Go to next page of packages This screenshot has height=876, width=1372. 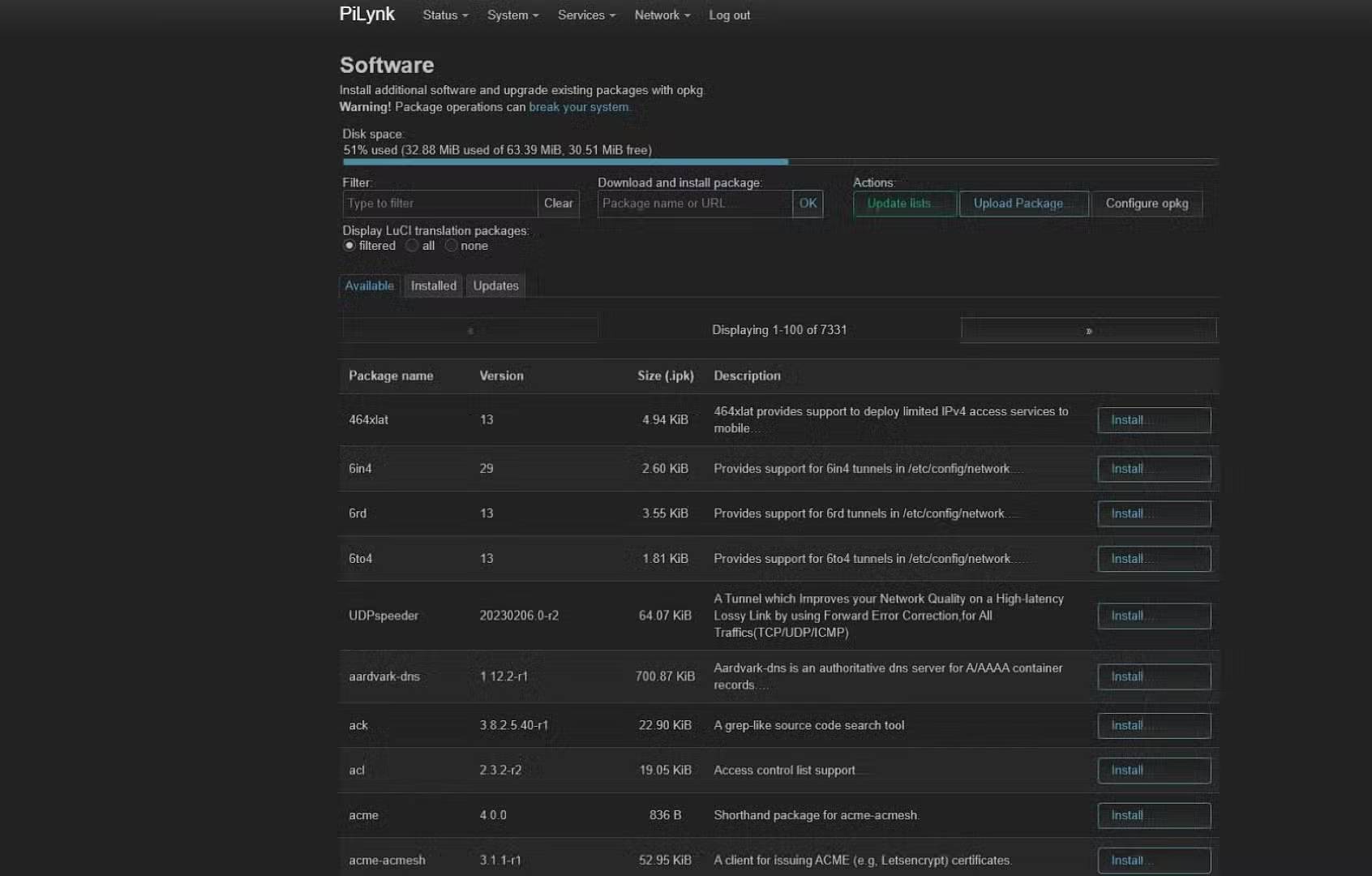[1088, 330]
